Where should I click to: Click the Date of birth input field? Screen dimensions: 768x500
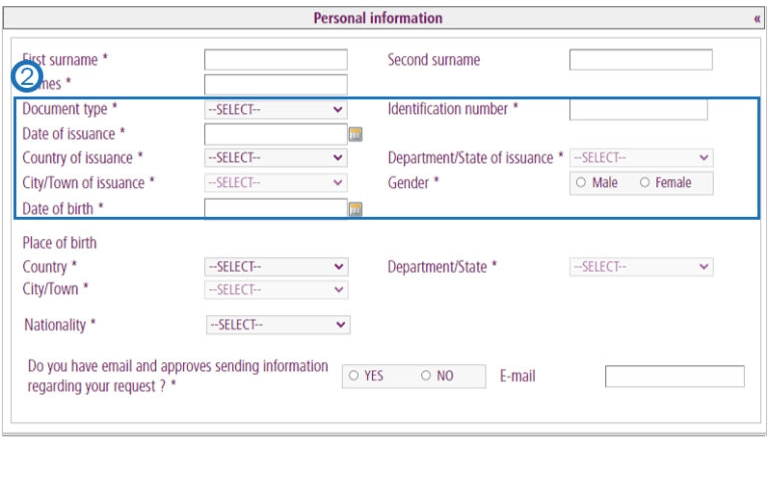276,209
